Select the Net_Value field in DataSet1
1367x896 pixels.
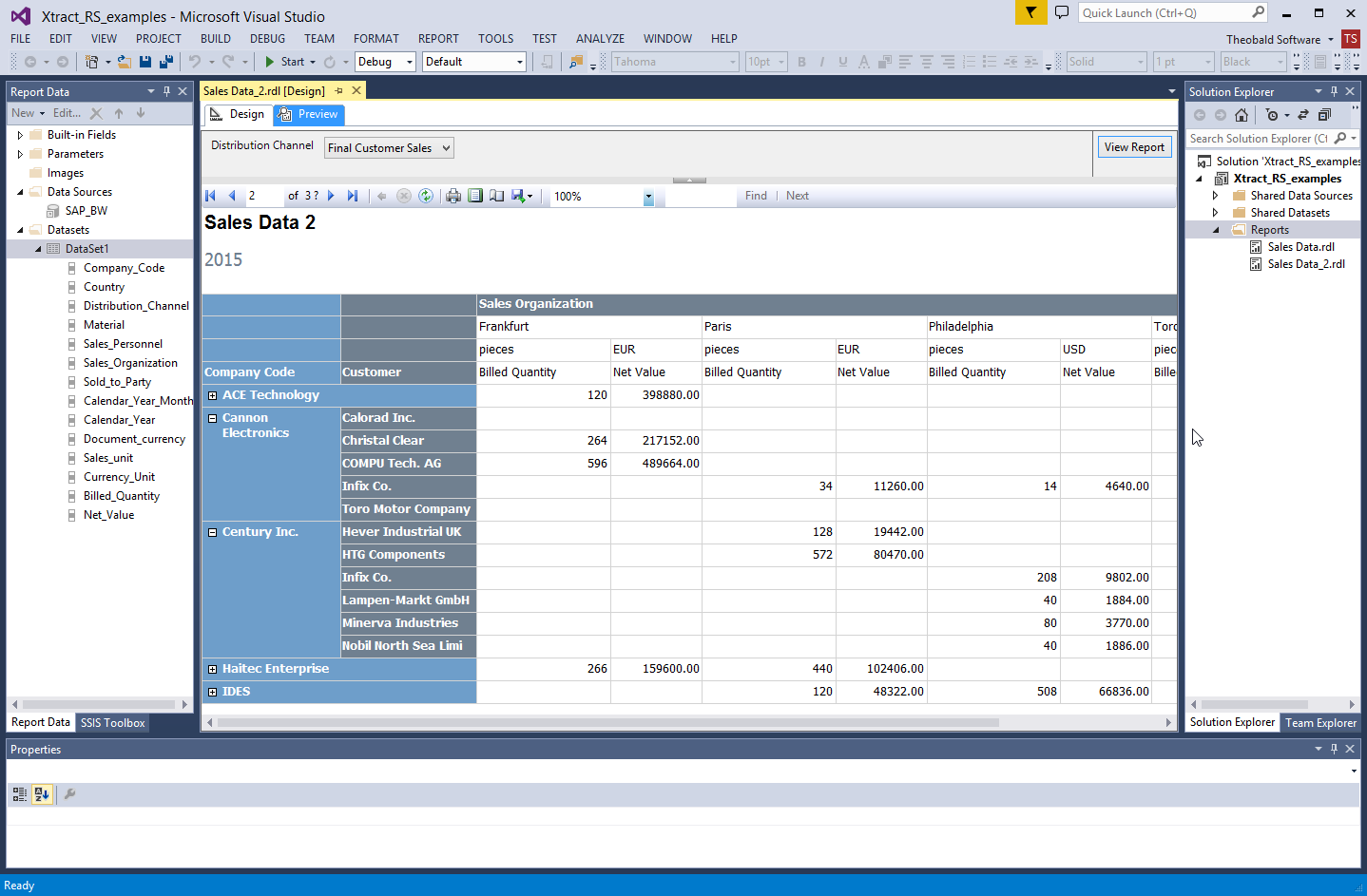[x=108, y=515]
